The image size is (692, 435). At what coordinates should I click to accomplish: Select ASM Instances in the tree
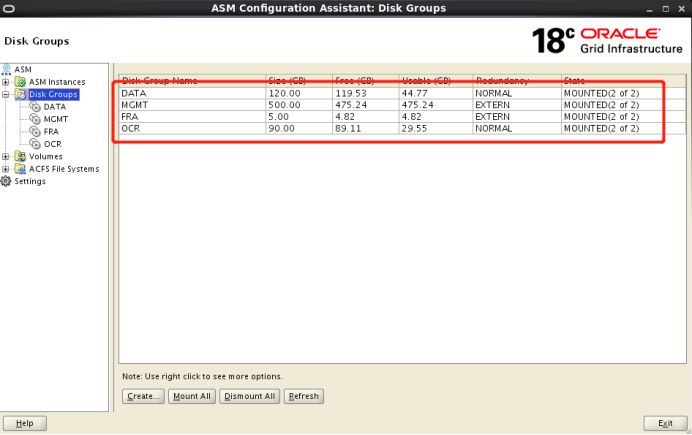pyautogui.click(x=57, y=82)
